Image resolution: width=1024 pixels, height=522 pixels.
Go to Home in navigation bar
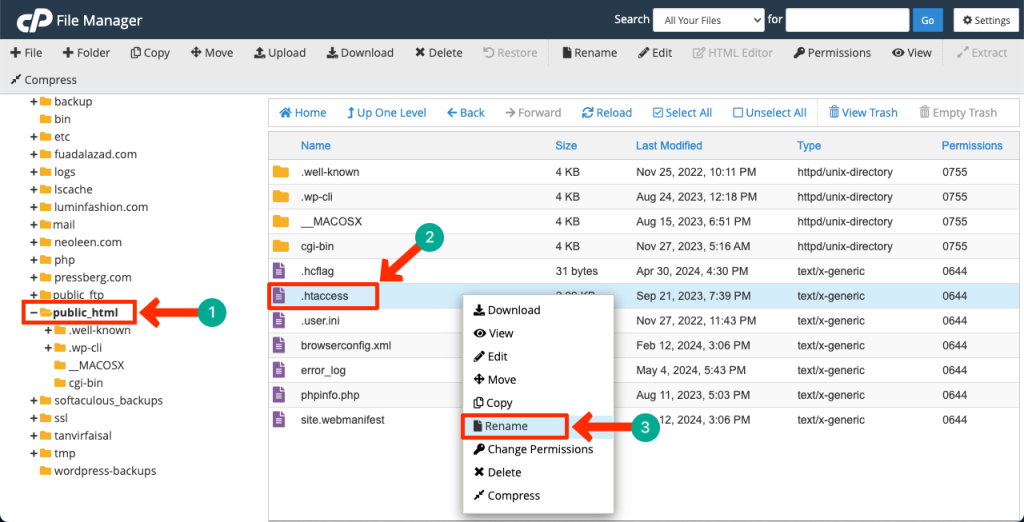pos(302,113)
